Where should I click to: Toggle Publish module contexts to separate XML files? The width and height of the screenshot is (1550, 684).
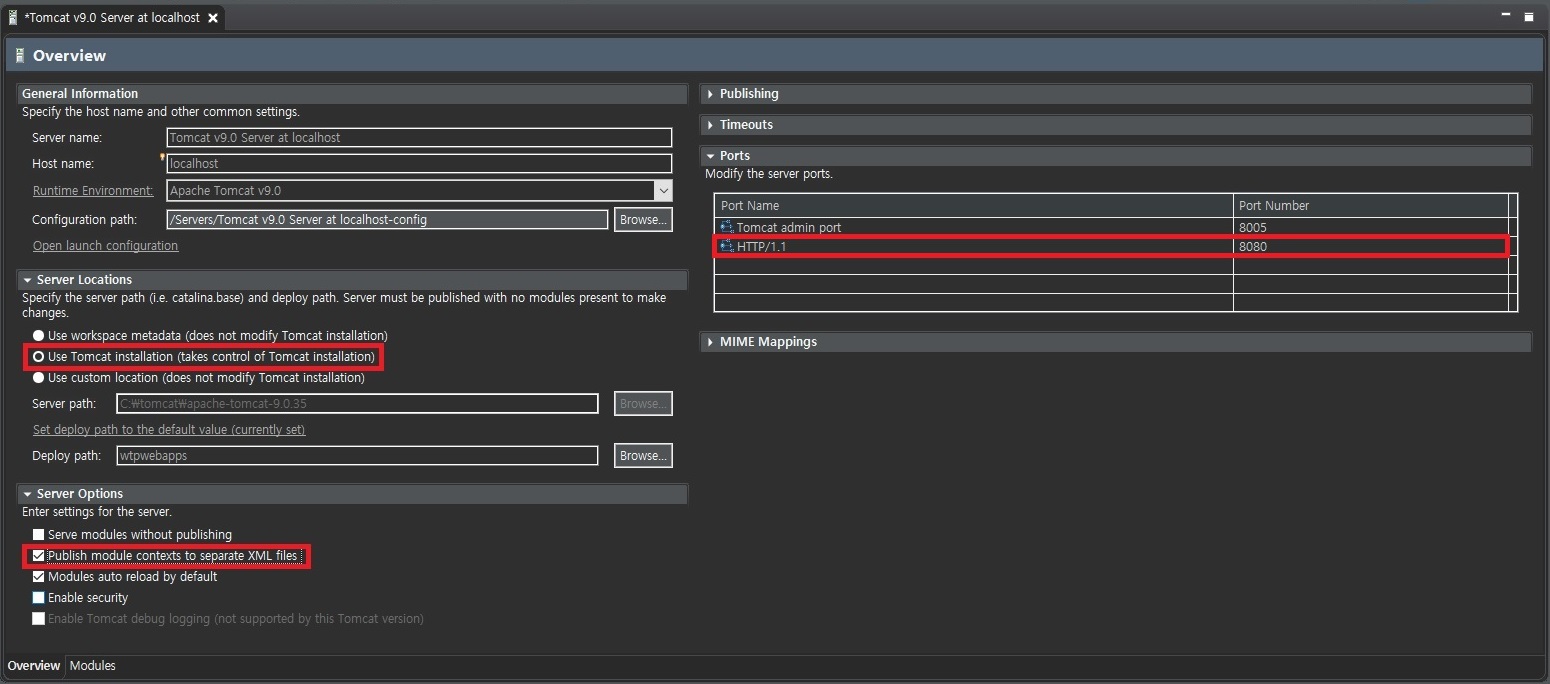(39, 556)
